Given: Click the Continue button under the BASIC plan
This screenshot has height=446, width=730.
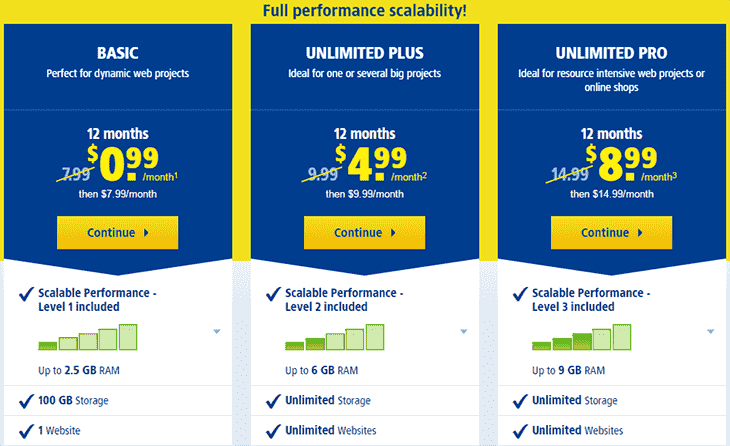Looking at the screenshot, I should pos(117,232).
